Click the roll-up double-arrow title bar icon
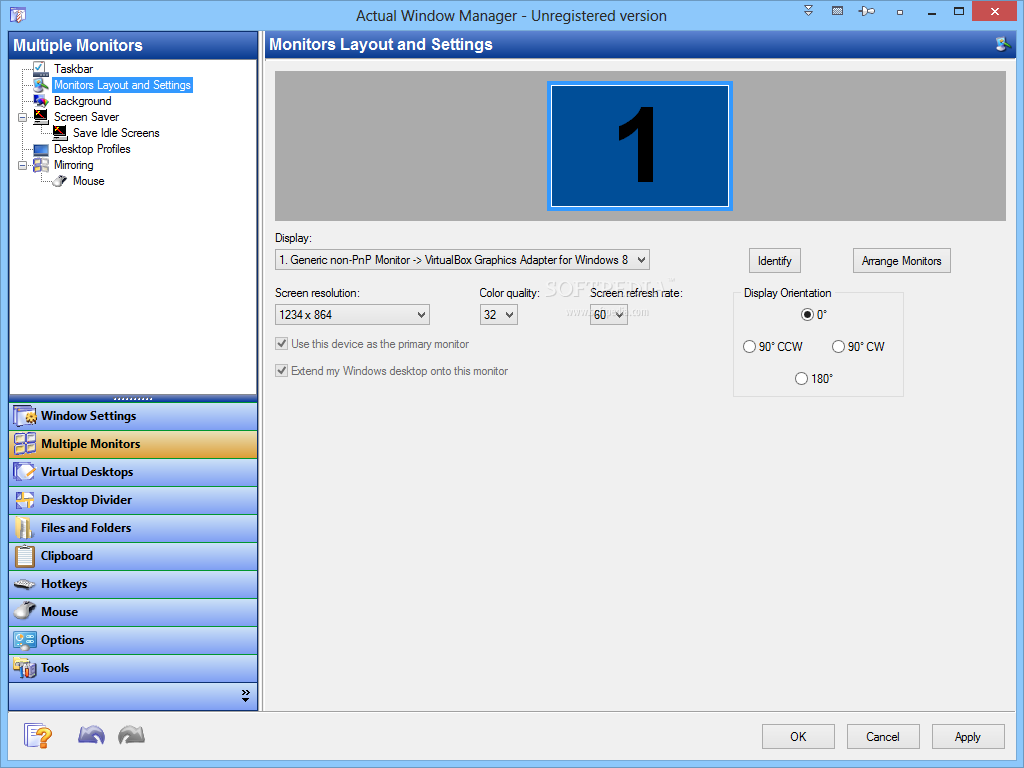The image size is (1024, 768). click(808, 11)
